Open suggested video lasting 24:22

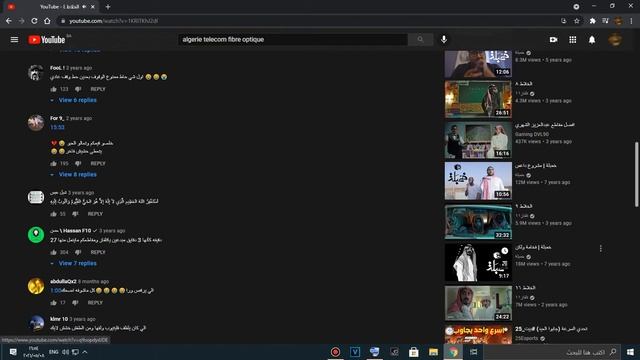coord(478,303)
